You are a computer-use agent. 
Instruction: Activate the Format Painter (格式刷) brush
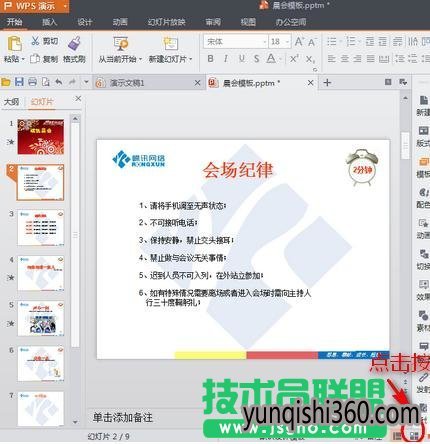75,43
